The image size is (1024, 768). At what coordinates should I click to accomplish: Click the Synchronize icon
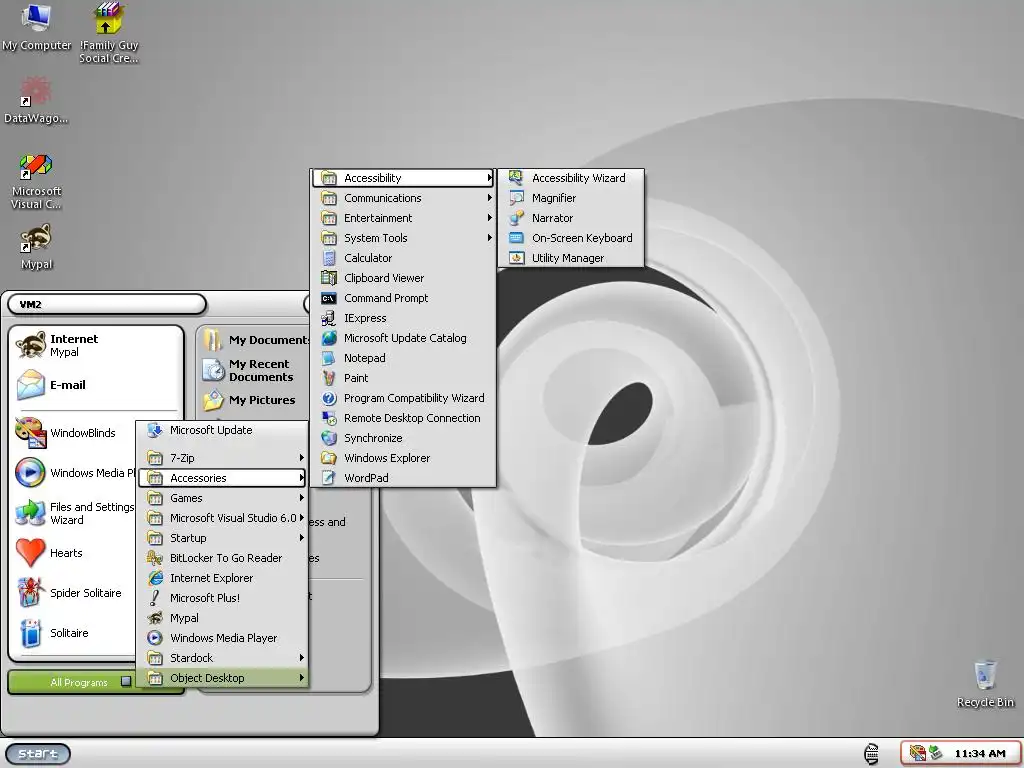point(329,438)
